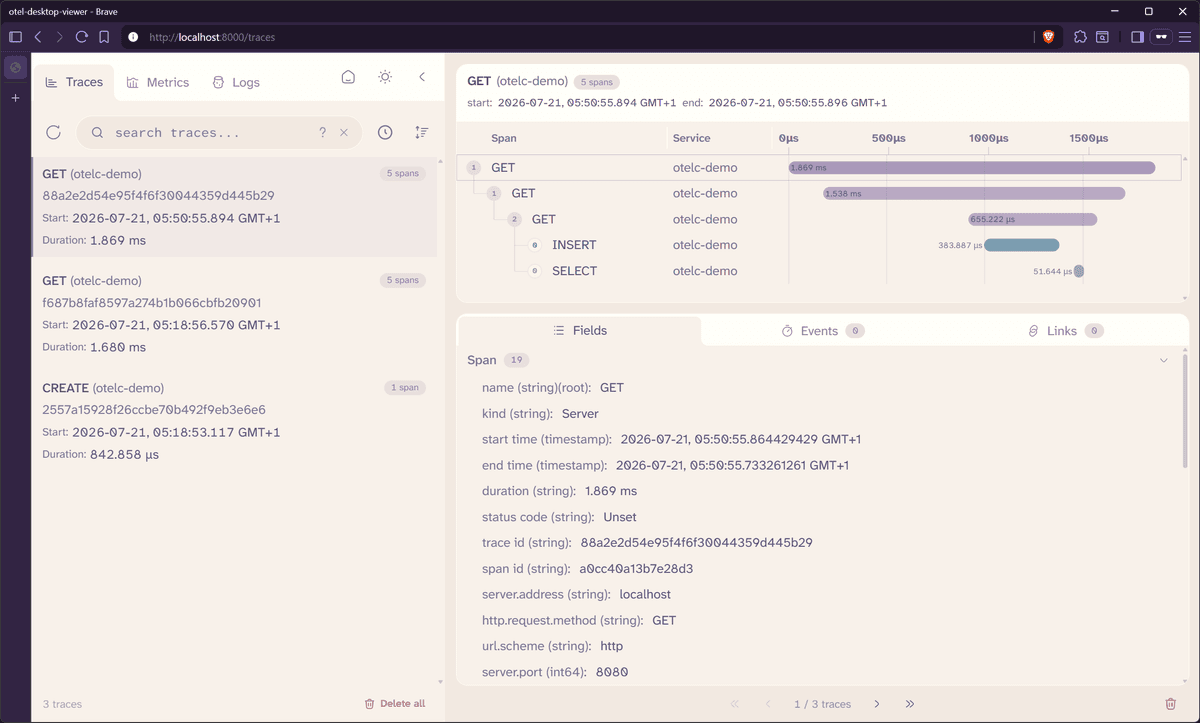The width and height of the screenshot is (1200, 723).
Task: Delete the current trace with trash icon
Action: 1171,704
